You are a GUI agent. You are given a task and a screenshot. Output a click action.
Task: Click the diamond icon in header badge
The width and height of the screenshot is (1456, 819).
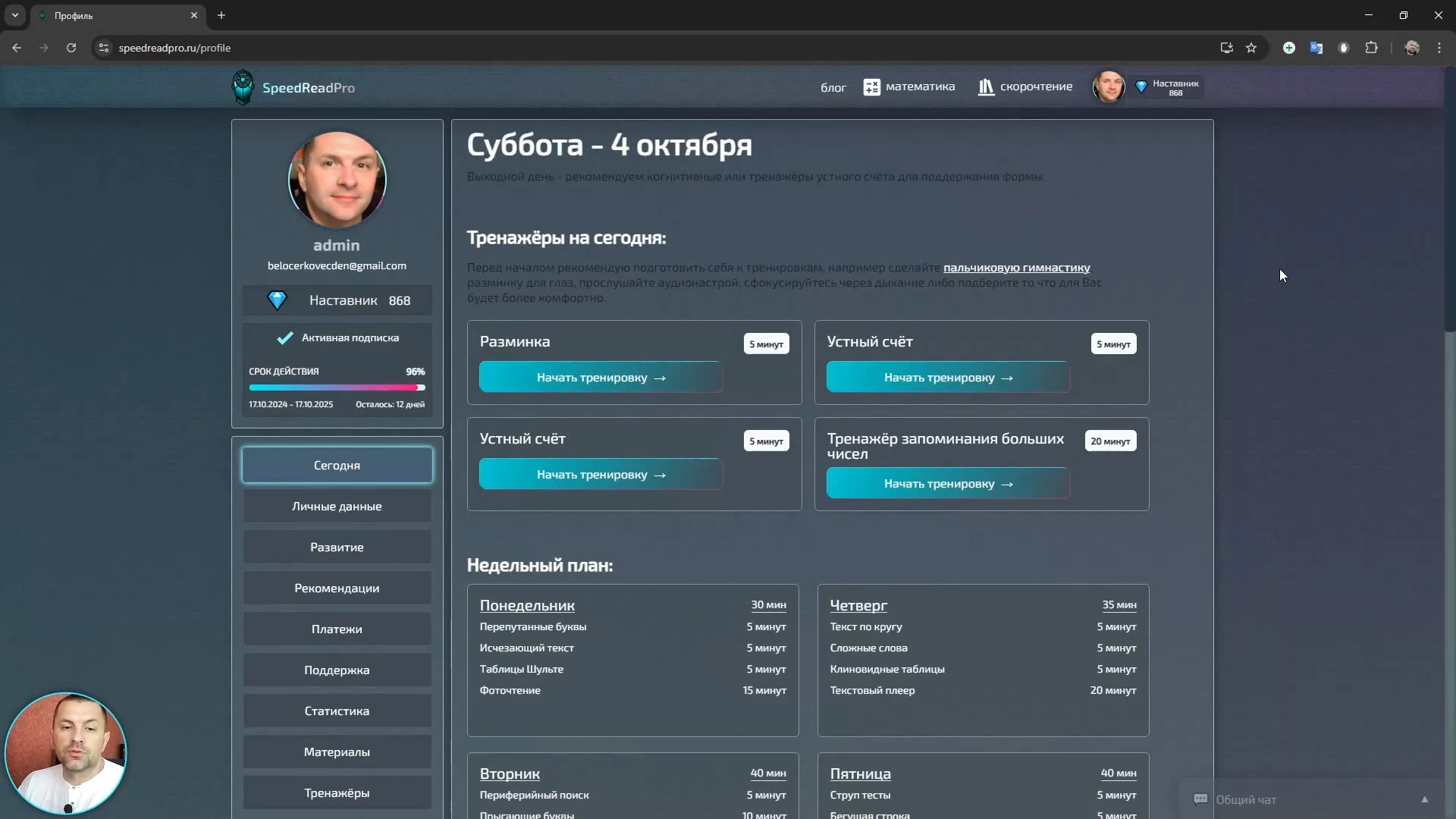tap(1141, 87)
